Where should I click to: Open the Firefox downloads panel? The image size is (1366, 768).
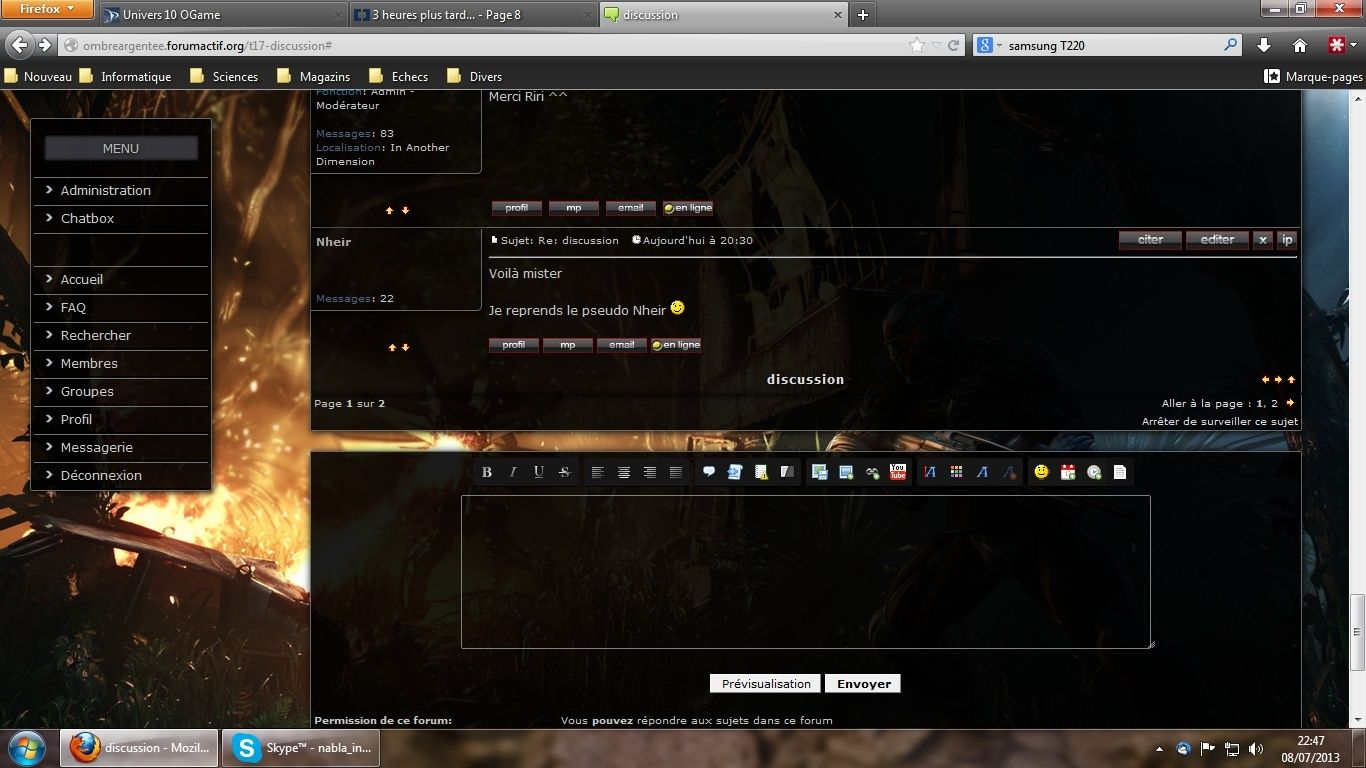point(1264,45)
